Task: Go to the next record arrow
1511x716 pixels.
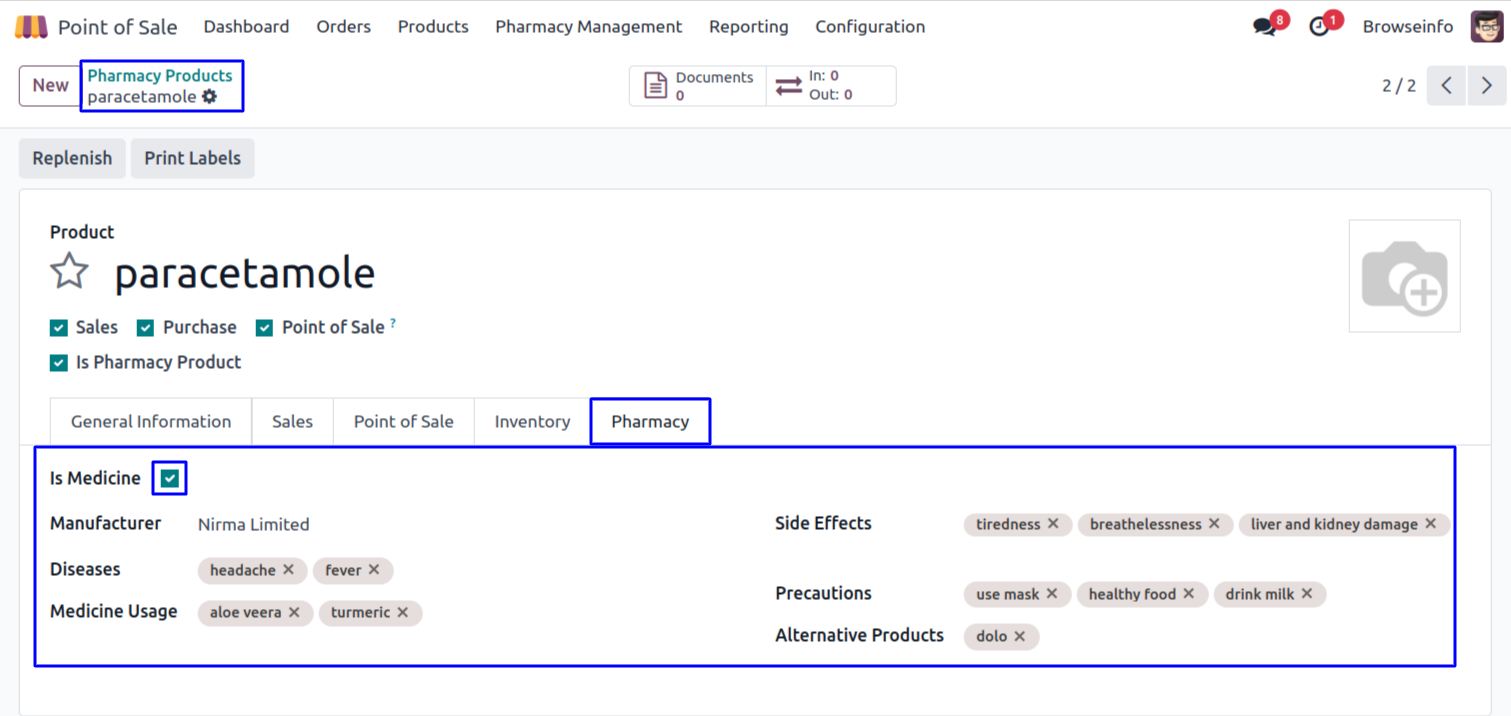Action: point(1486,86)
